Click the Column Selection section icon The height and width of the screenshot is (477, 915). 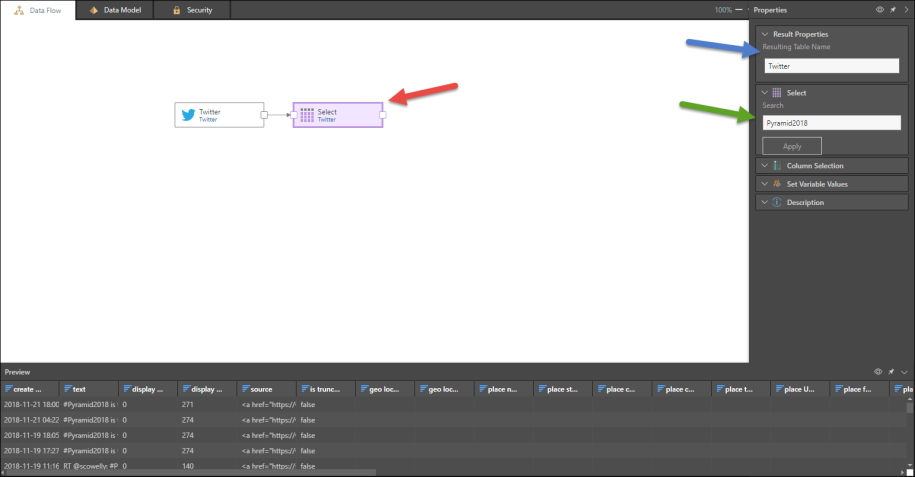point(776,166)
